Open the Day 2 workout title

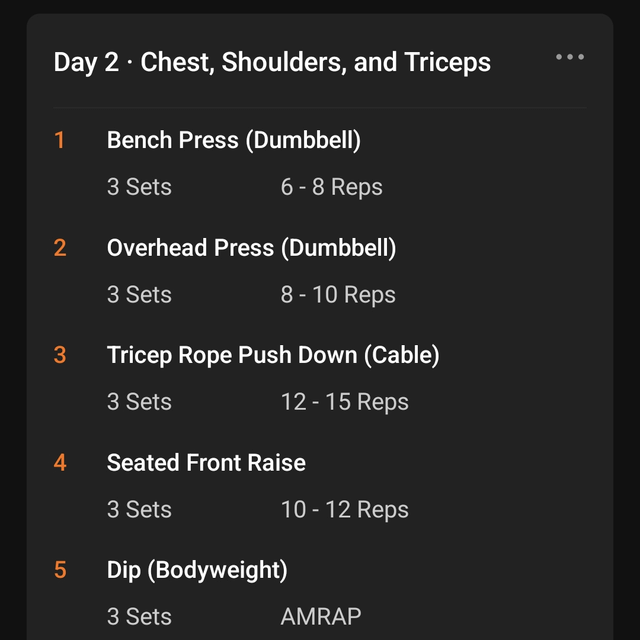click(x=272, y=62)
